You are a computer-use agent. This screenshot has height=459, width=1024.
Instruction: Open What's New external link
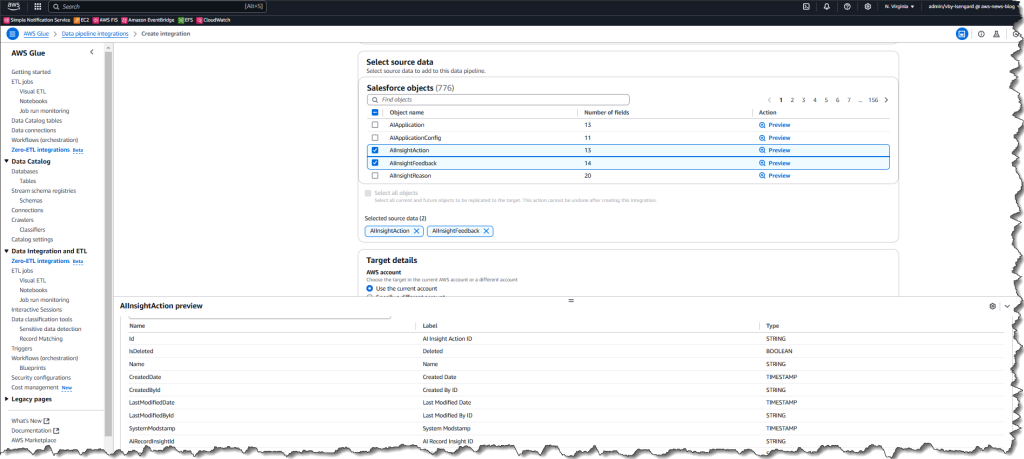point(30,421)
